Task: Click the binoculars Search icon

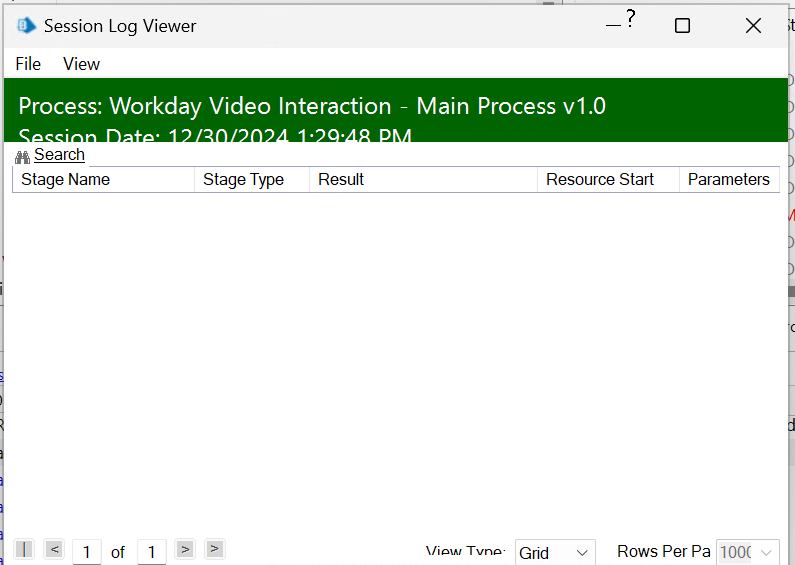Action: (x=23, y=157)
